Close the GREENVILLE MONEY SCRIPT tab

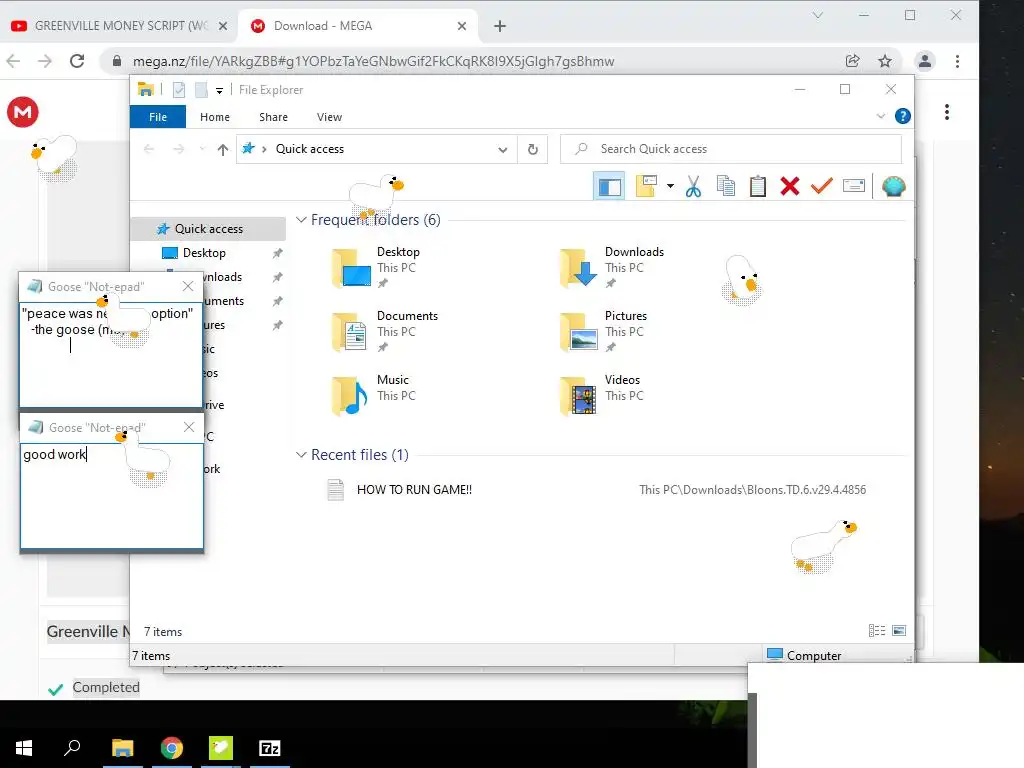click(x=223, y=26)
